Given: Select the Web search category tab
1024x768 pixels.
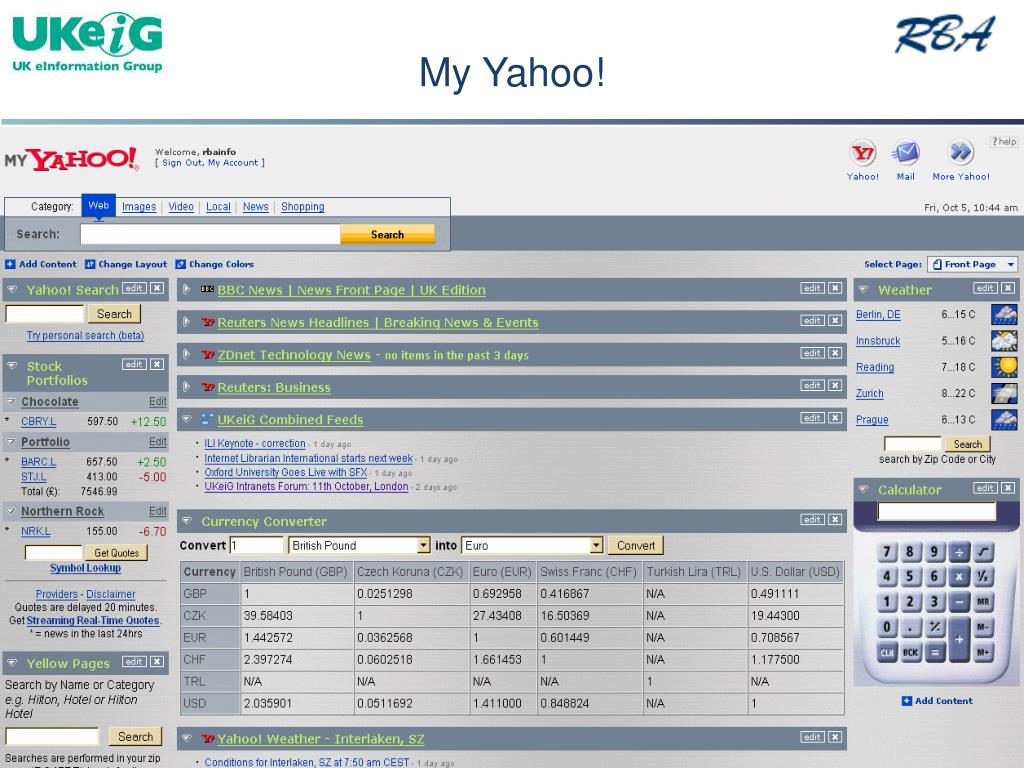Looking at the screenshot, I should [99, 205].
